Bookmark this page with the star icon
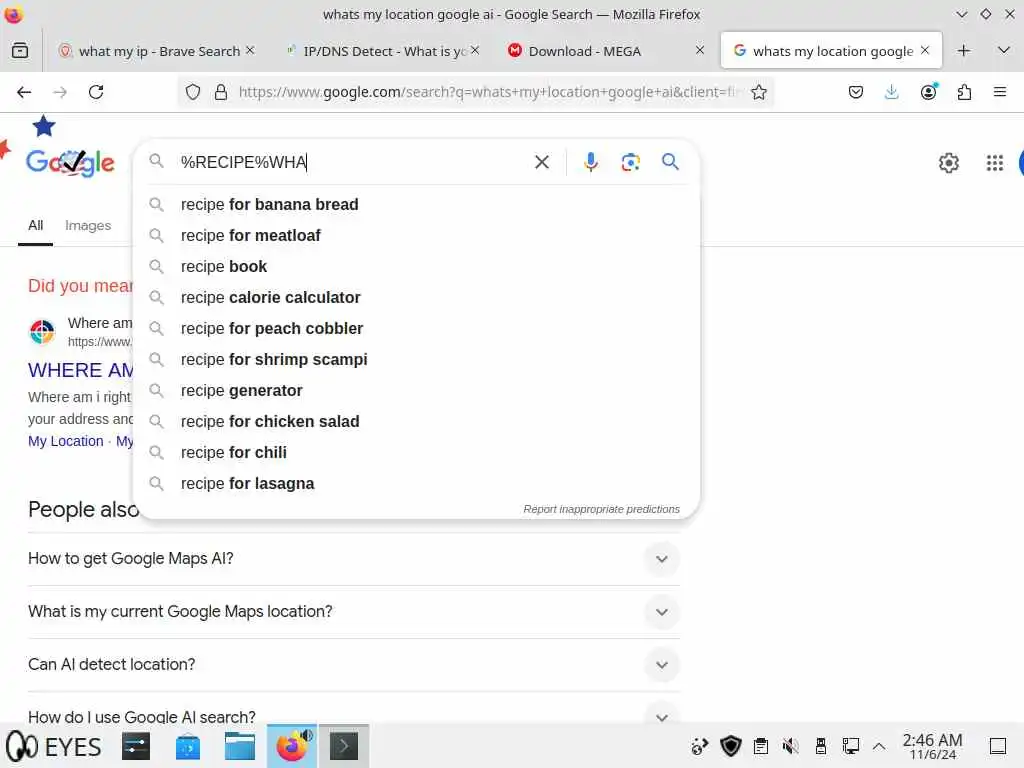Viewport: 1024px width, 768px height. click(x=758, y=92)
